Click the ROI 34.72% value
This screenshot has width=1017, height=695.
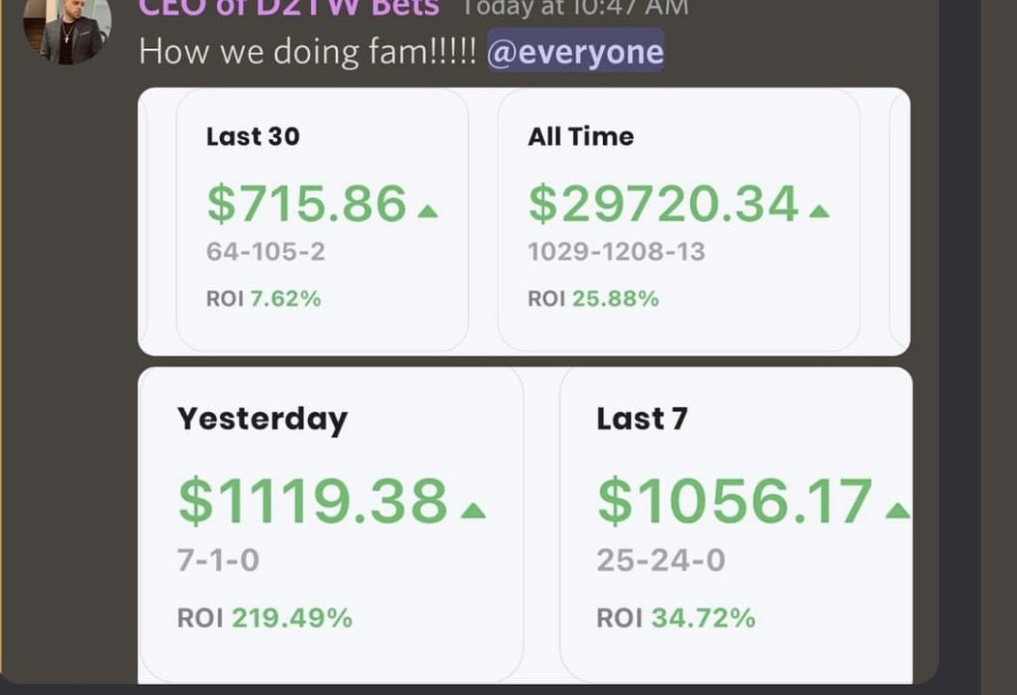click(702, 619)
